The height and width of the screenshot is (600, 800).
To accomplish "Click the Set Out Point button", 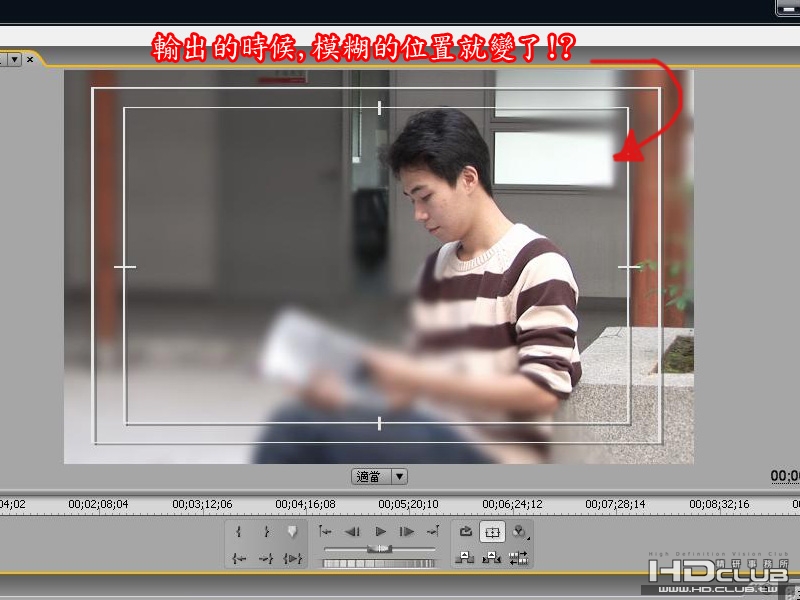I will (x=266, y=532).
